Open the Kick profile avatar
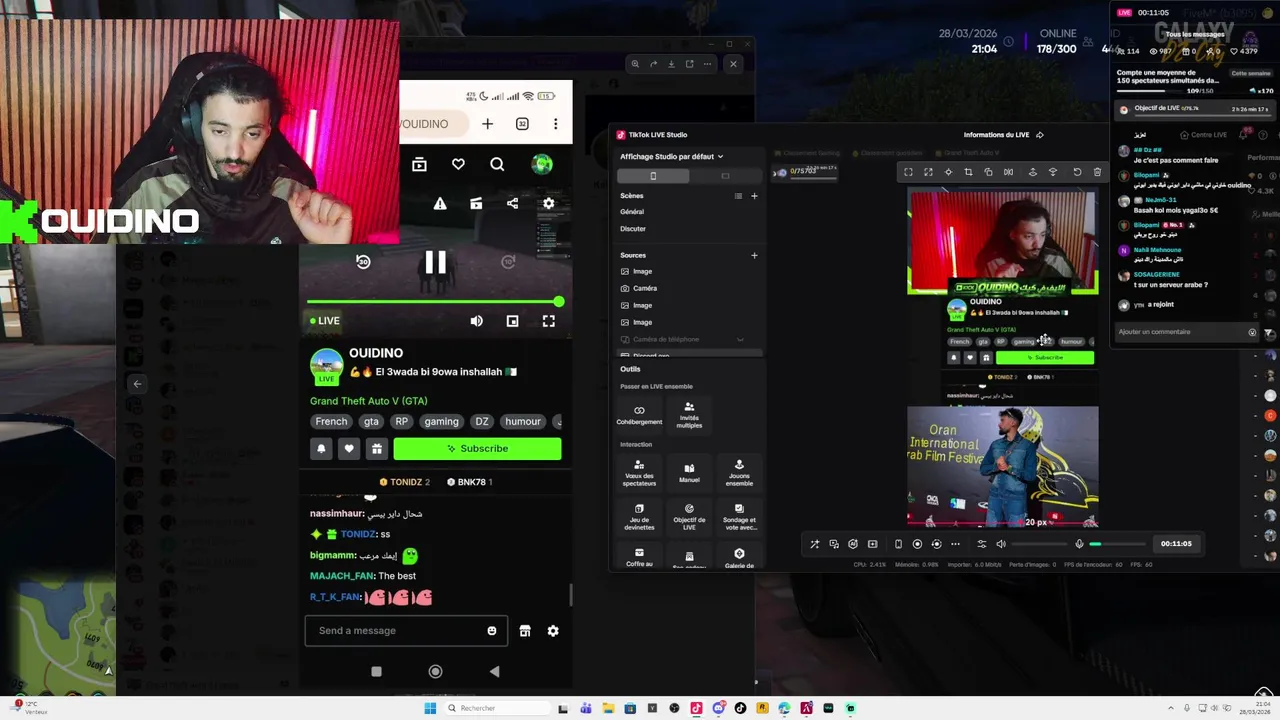Image resolution: width=1280 pixels, height=720 pixels. click(x=542, y=164)
